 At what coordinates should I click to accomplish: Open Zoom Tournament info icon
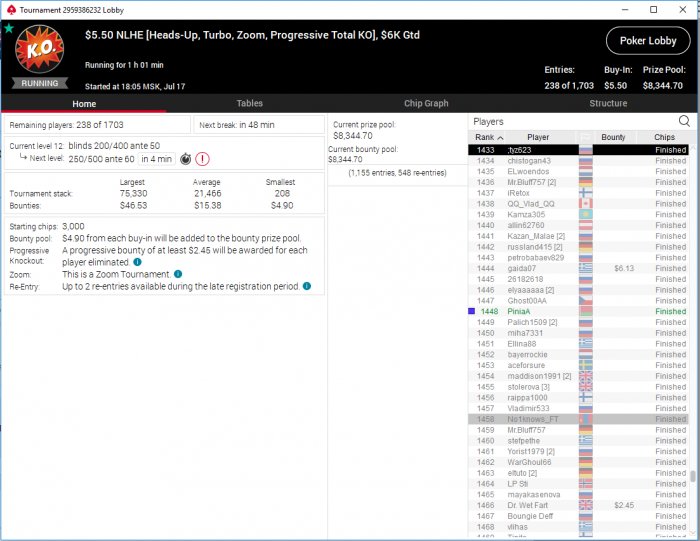pos(178,274)
